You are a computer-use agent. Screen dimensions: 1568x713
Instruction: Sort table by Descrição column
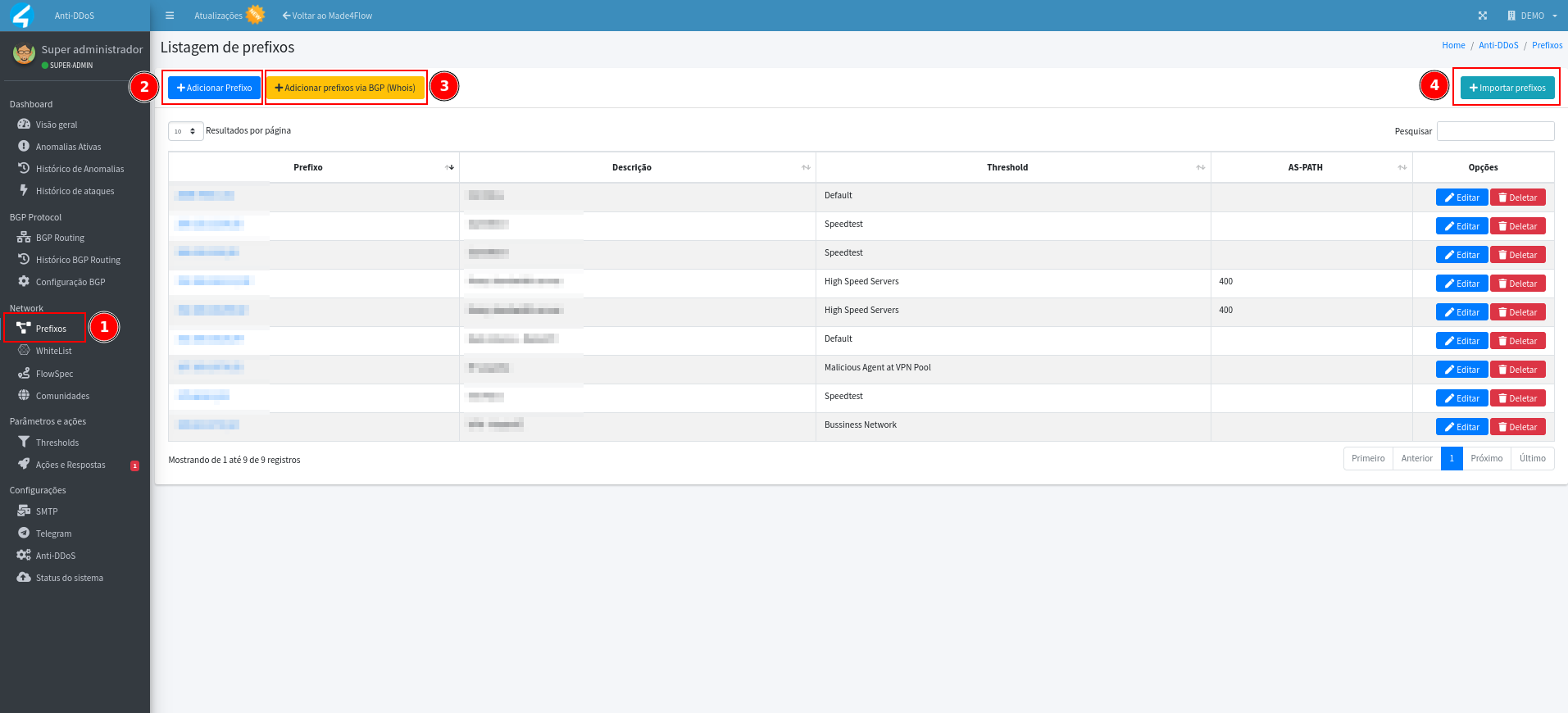click(638, 167)
